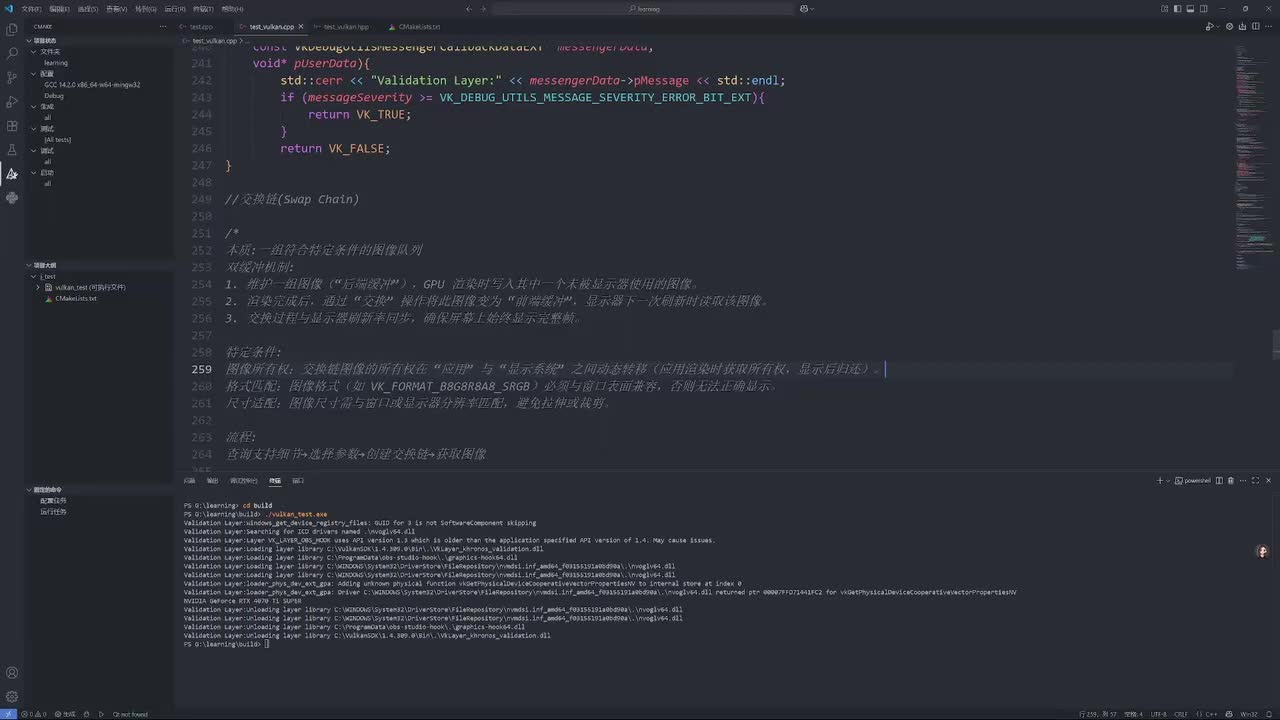Image resolution: width=1280 pixels, height=720 pixels.
Task: Open the 终端 (Terminal) menu
Action: (203, 8)
